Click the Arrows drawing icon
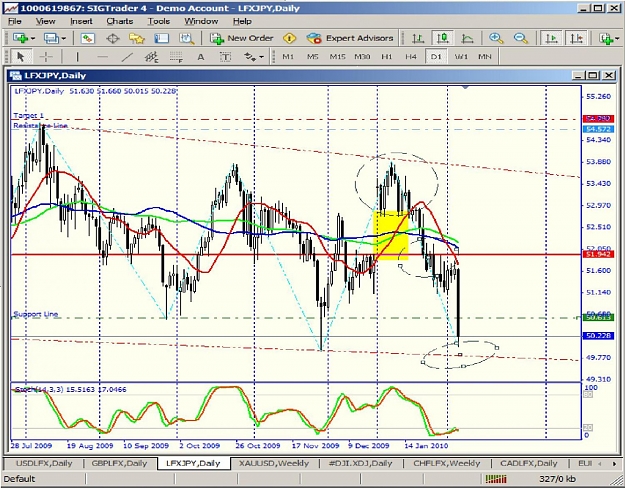This screenshot has width=625, height=489. pyautogui.click(x=250, y=57)
